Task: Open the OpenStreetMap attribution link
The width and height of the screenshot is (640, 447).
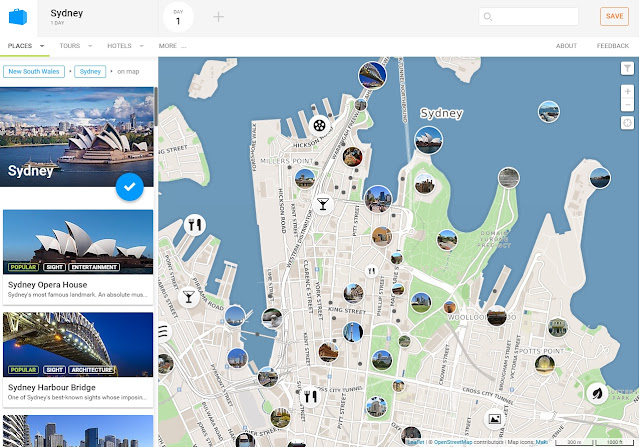Action: [453, 442]
